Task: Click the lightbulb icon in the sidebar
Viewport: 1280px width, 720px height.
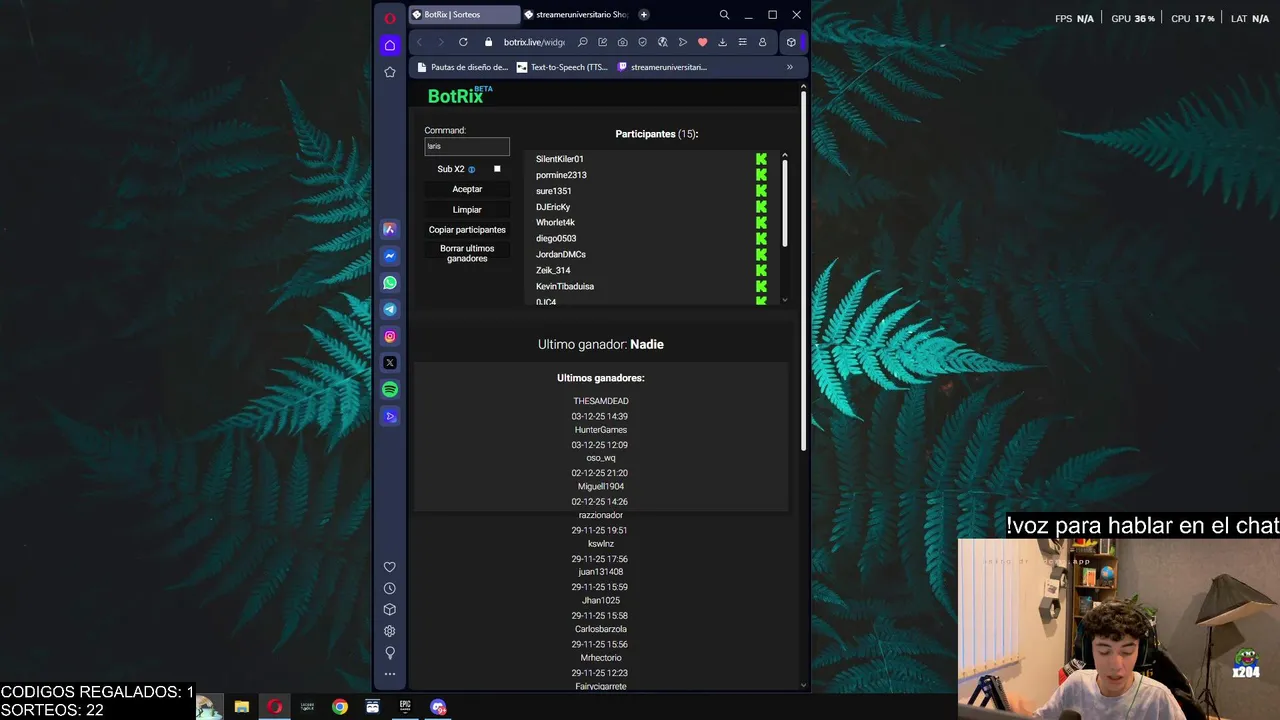Action: pyautogui.click(x=390, y=652)
